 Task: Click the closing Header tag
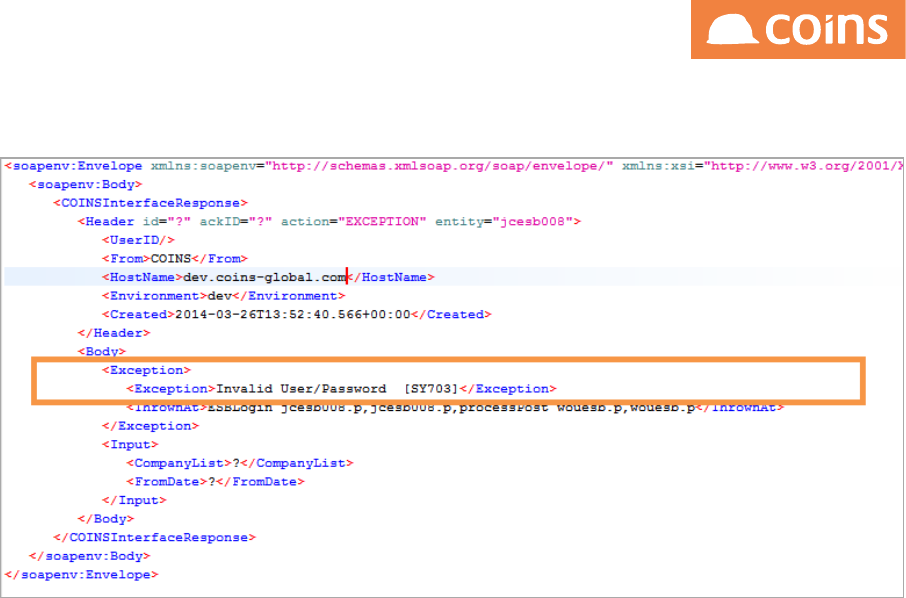click(114, 333)
